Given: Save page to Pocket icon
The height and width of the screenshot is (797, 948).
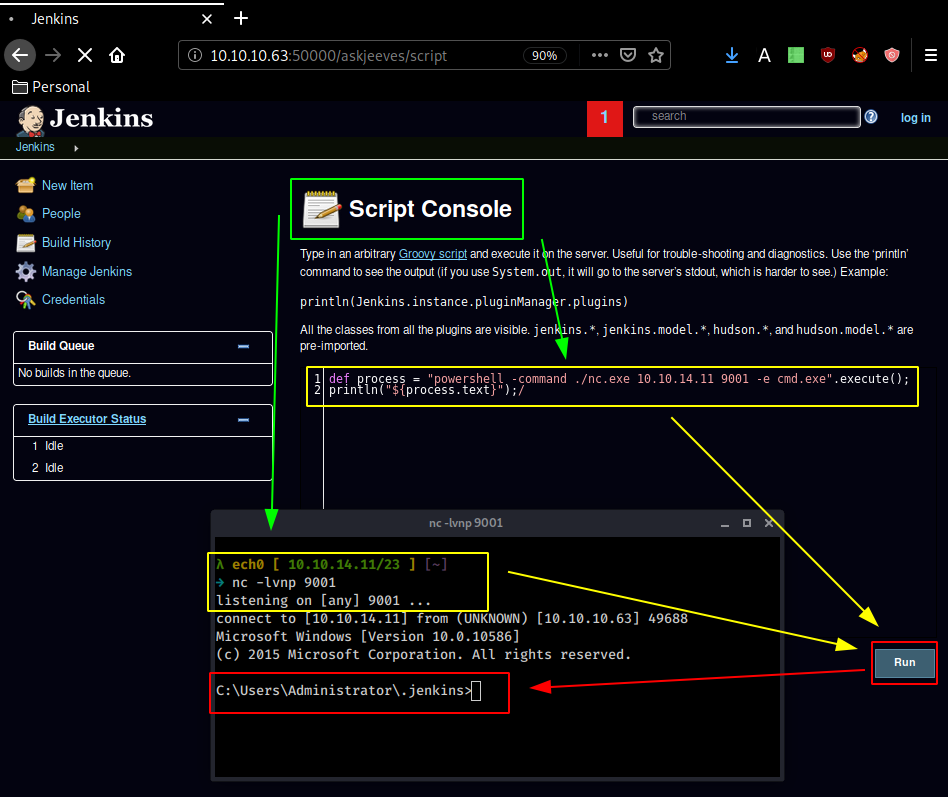Looking at the screenshot, I should tap(628, 56).
